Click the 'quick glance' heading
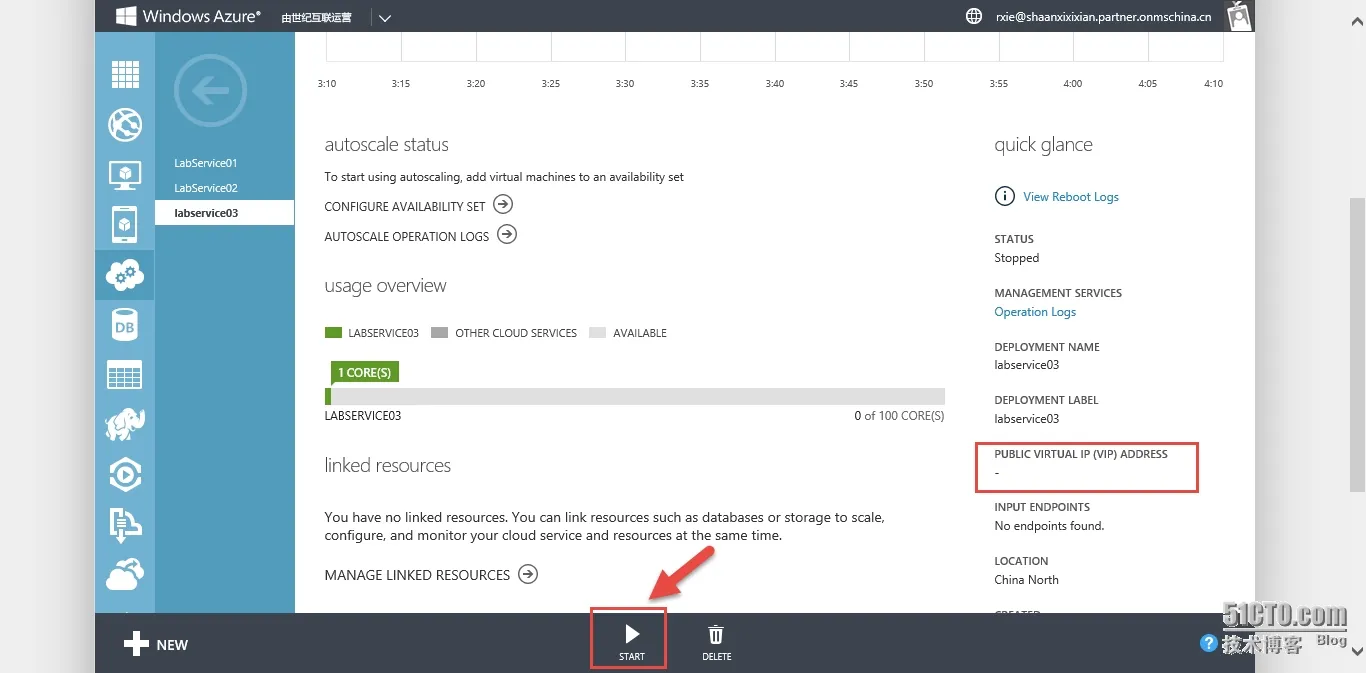This screenshot has width=1366, height=673. coord(1043,145)
